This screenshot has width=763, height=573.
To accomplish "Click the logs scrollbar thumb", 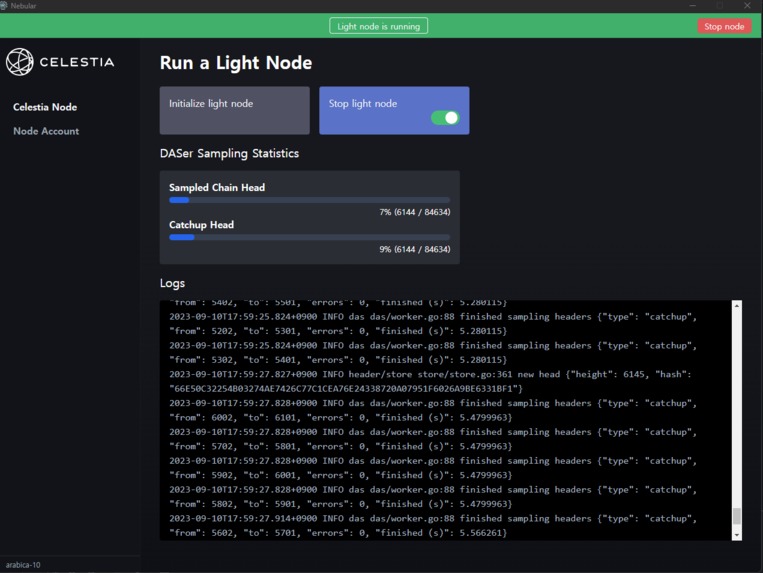I will [737, 516].
